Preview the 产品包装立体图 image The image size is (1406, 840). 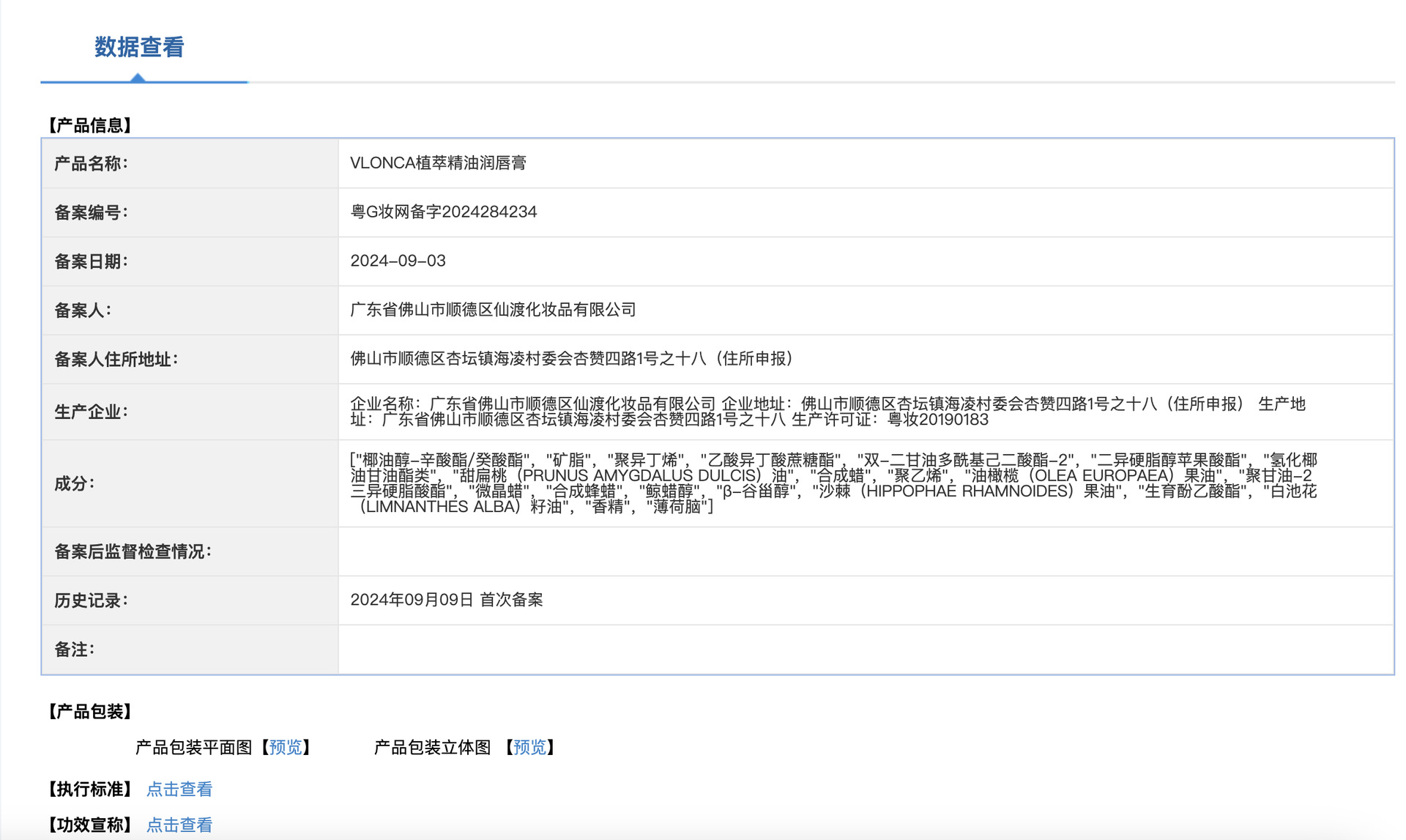pos(529,747)
